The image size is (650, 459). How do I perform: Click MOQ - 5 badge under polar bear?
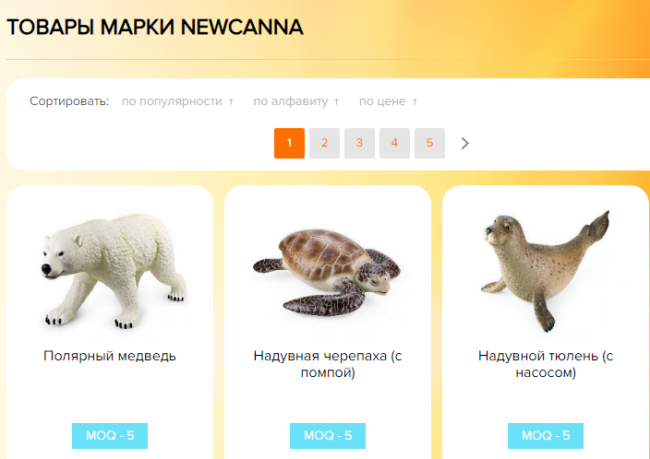(x=110, y=436)
